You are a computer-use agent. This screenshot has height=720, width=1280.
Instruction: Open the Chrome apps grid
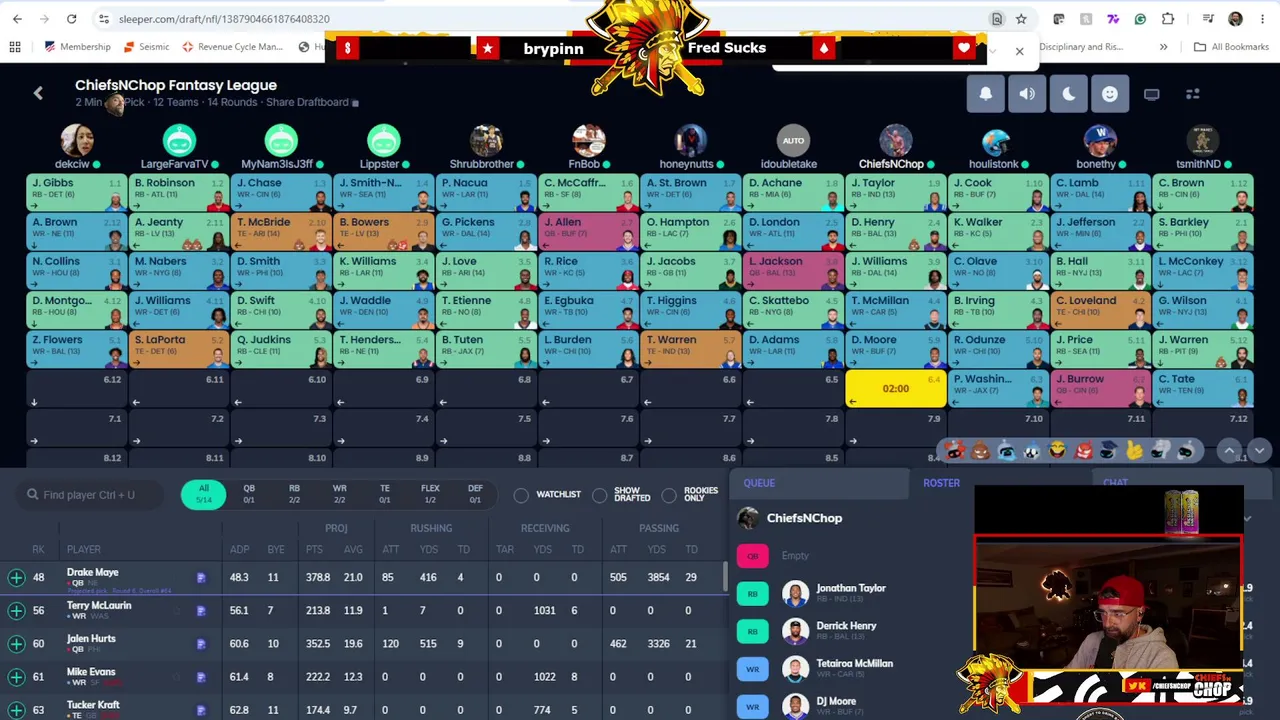point(15,47)
